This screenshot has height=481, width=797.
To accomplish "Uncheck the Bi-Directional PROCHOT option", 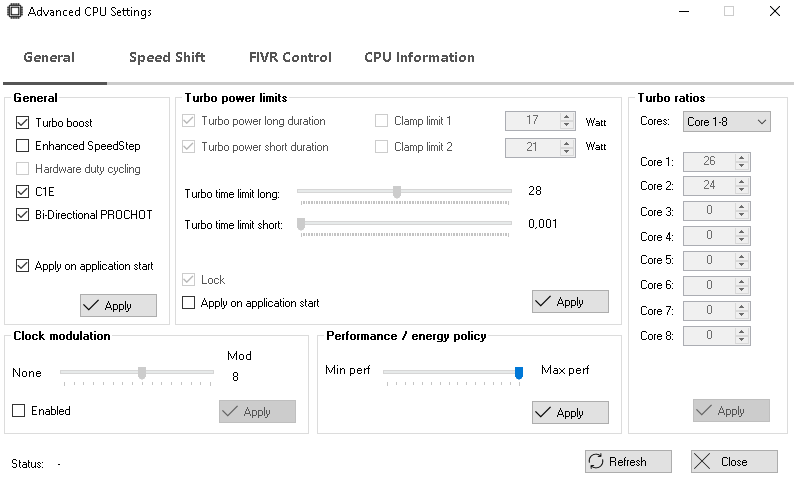I will (23, 215).
